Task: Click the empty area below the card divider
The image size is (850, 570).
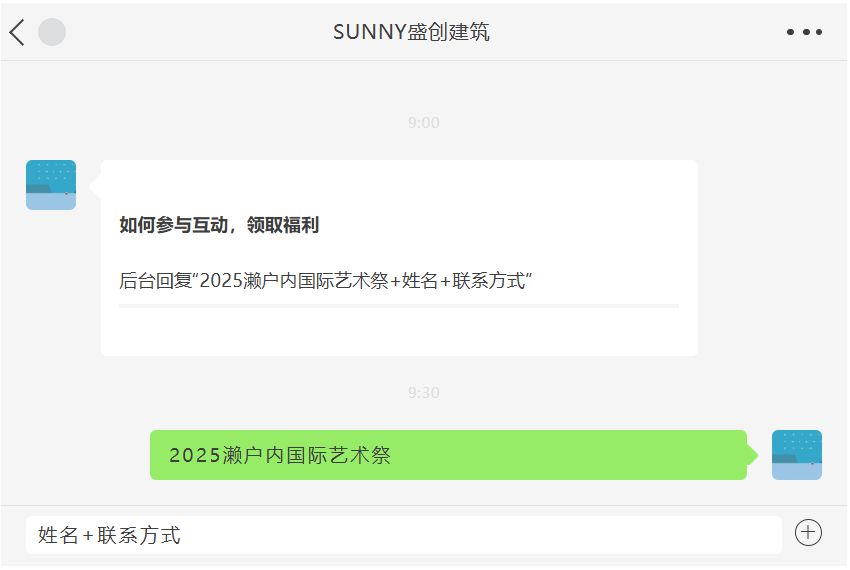Action: 398,331
